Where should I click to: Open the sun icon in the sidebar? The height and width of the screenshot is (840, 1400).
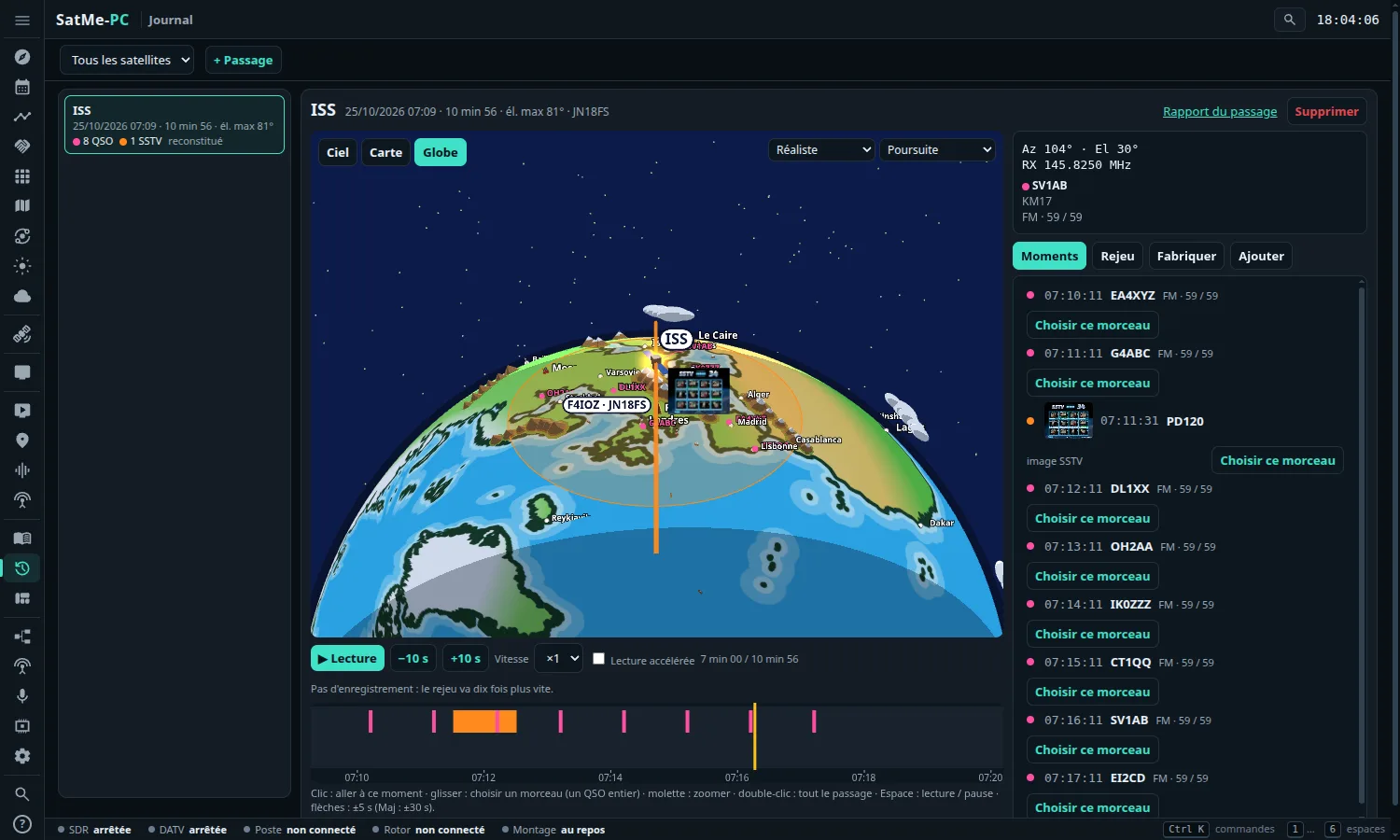coord(22,266)
